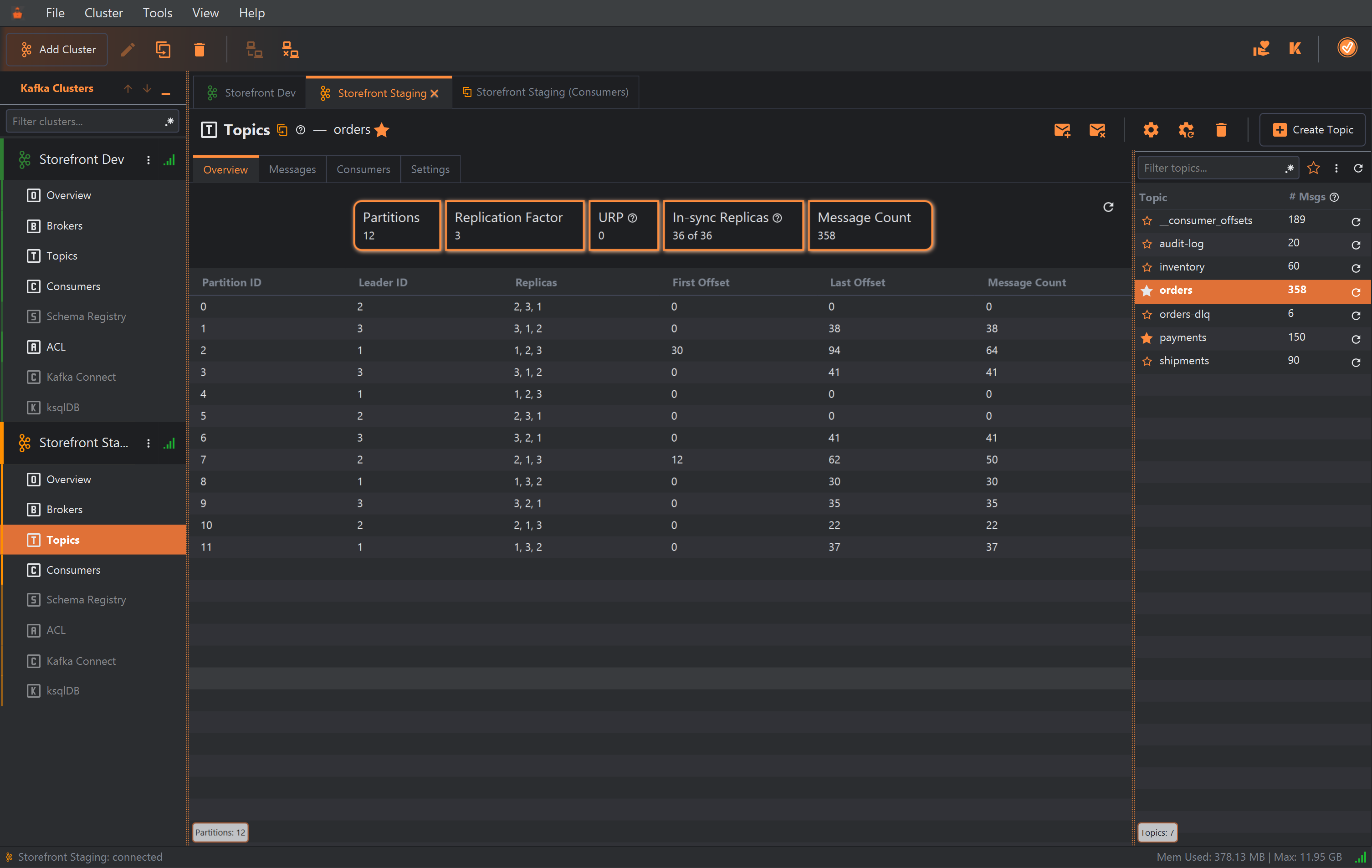Open the topics panel more options menu
The width and height of the screenshot is (1372, 868).
[1336, 168]
